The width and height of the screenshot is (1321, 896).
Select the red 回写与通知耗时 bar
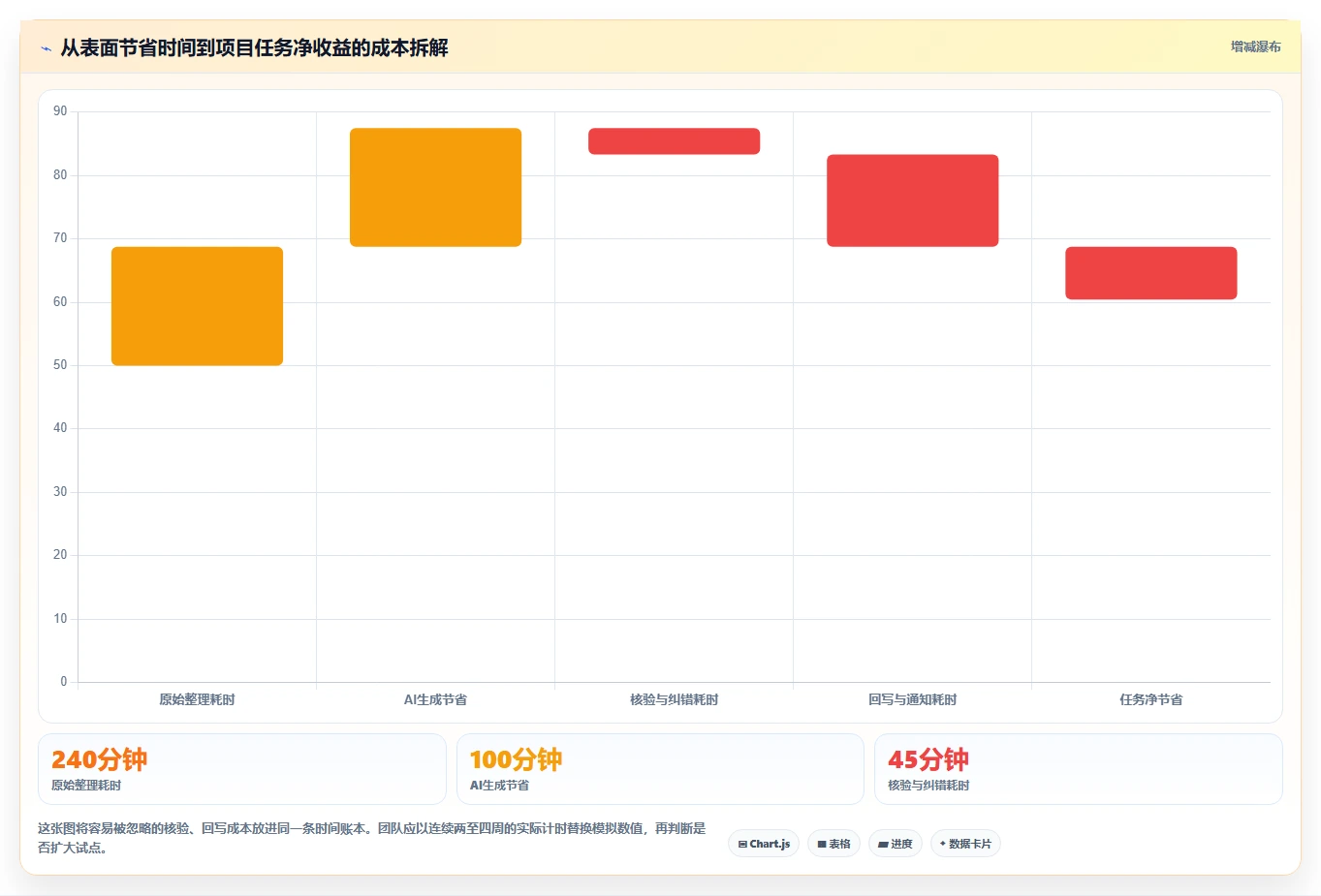[912, 201]
